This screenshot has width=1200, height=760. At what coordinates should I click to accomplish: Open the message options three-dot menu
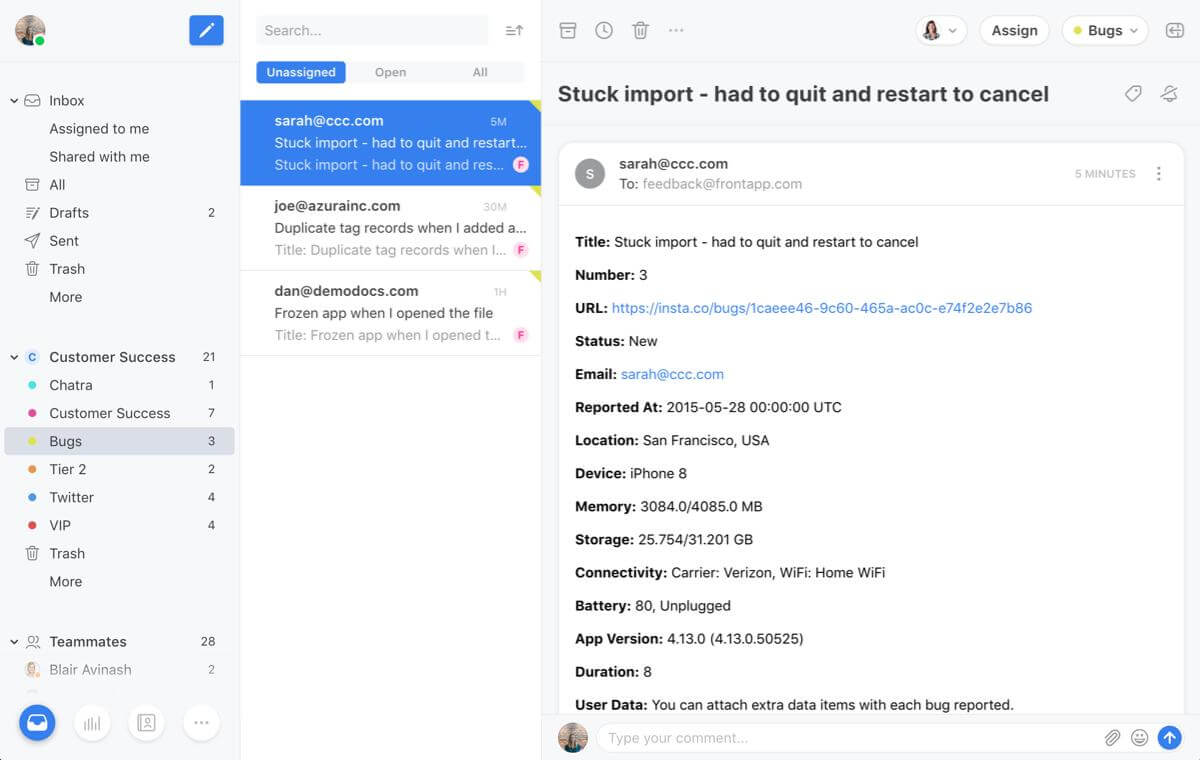1159,174
